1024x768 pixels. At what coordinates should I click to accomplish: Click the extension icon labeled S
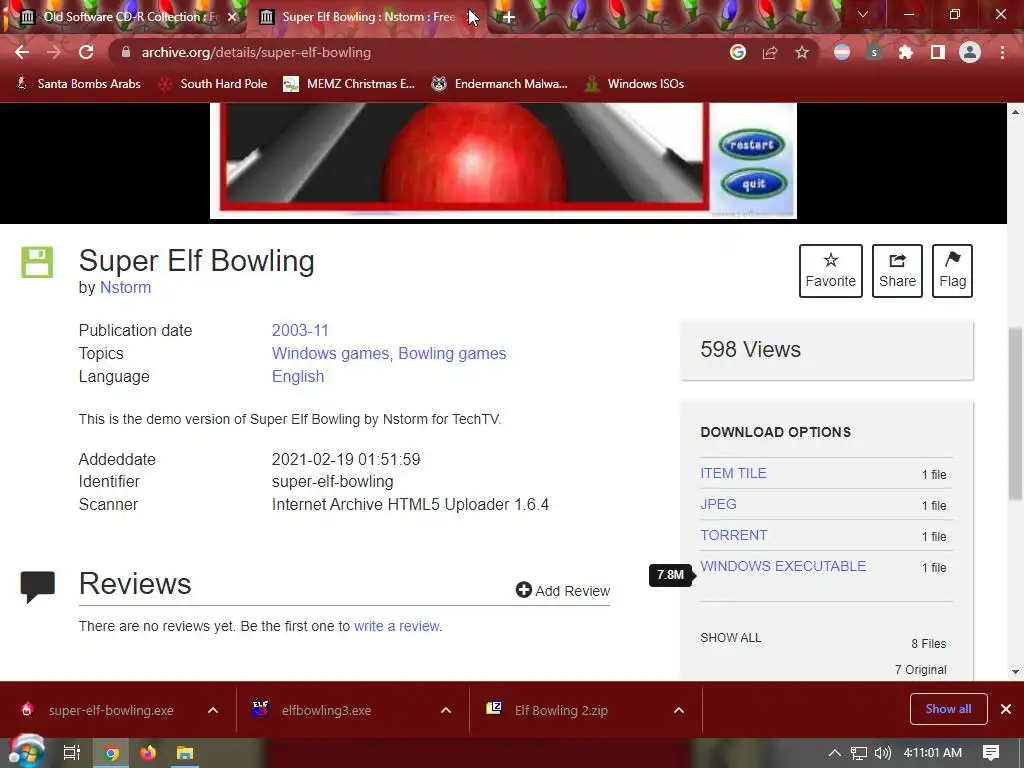(x=874, y=52)
